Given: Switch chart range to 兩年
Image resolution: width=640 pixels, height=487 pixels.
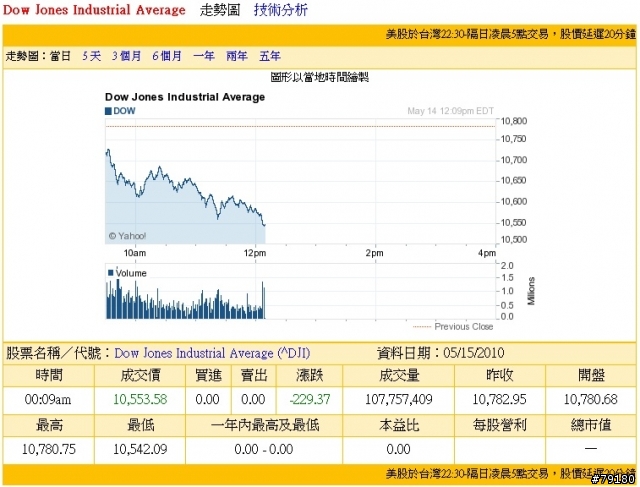Looking at the screenshot, I should (237, 56).
